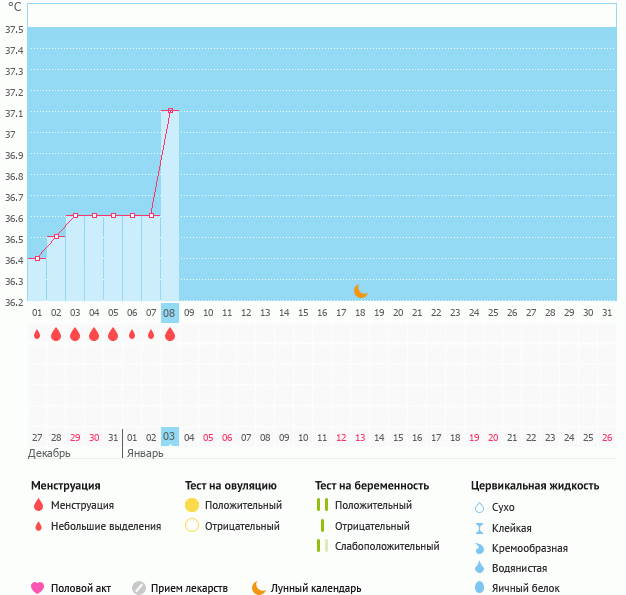Click the temperature point at 37.1

171,111
